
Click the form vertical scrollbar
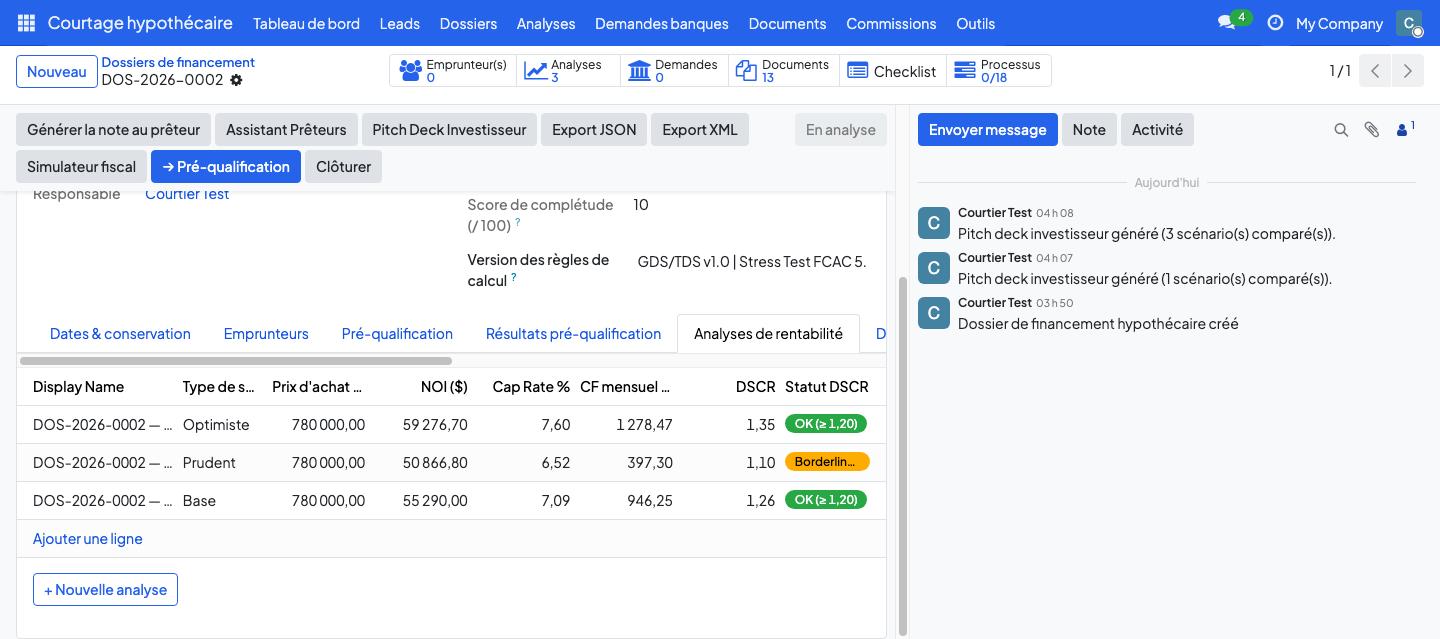pyautogui.click(x=903, y=456)
